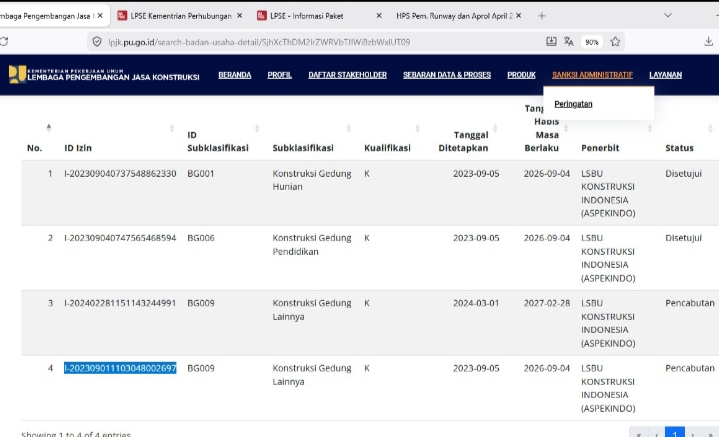Select Peringatan from Sanksi Administratif dropdown

click(573, 103)
